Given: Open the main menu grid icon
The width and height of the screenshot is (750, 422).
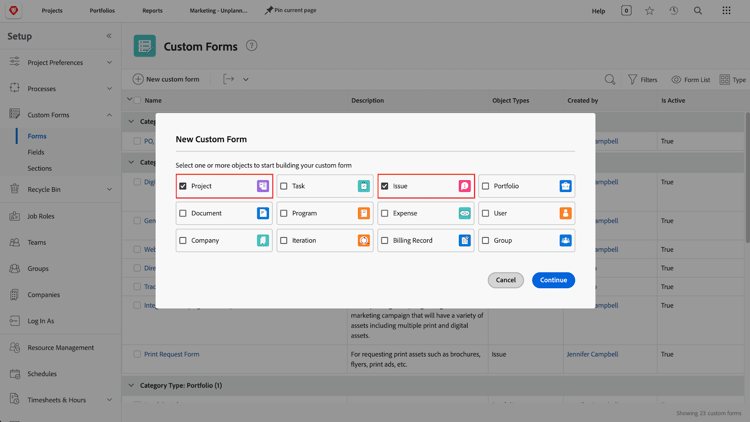Looking at the screenshot, I should 726,11.
